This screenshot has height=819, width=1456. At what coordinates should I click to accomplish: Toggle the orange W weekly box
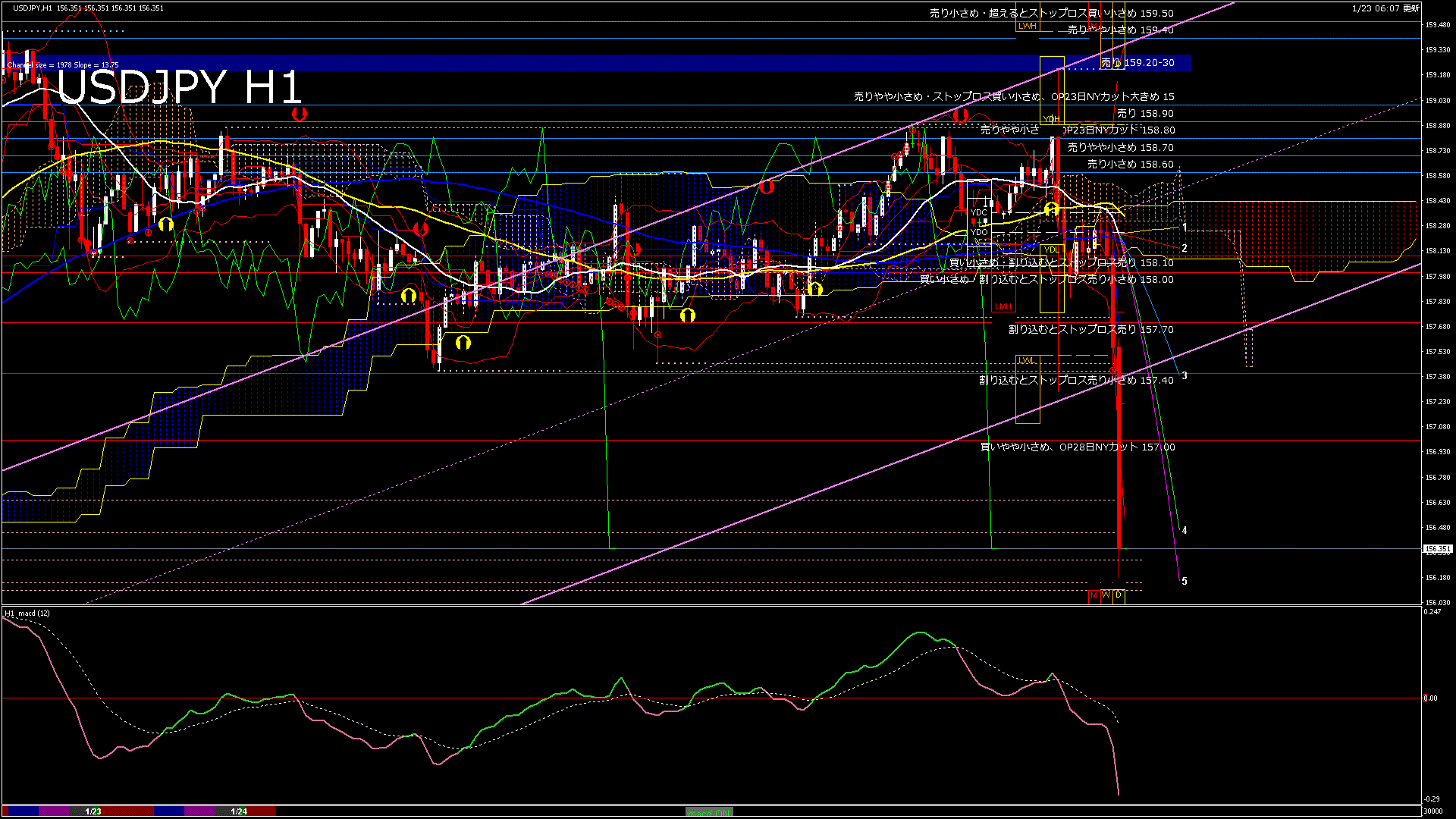point(1106,596)
